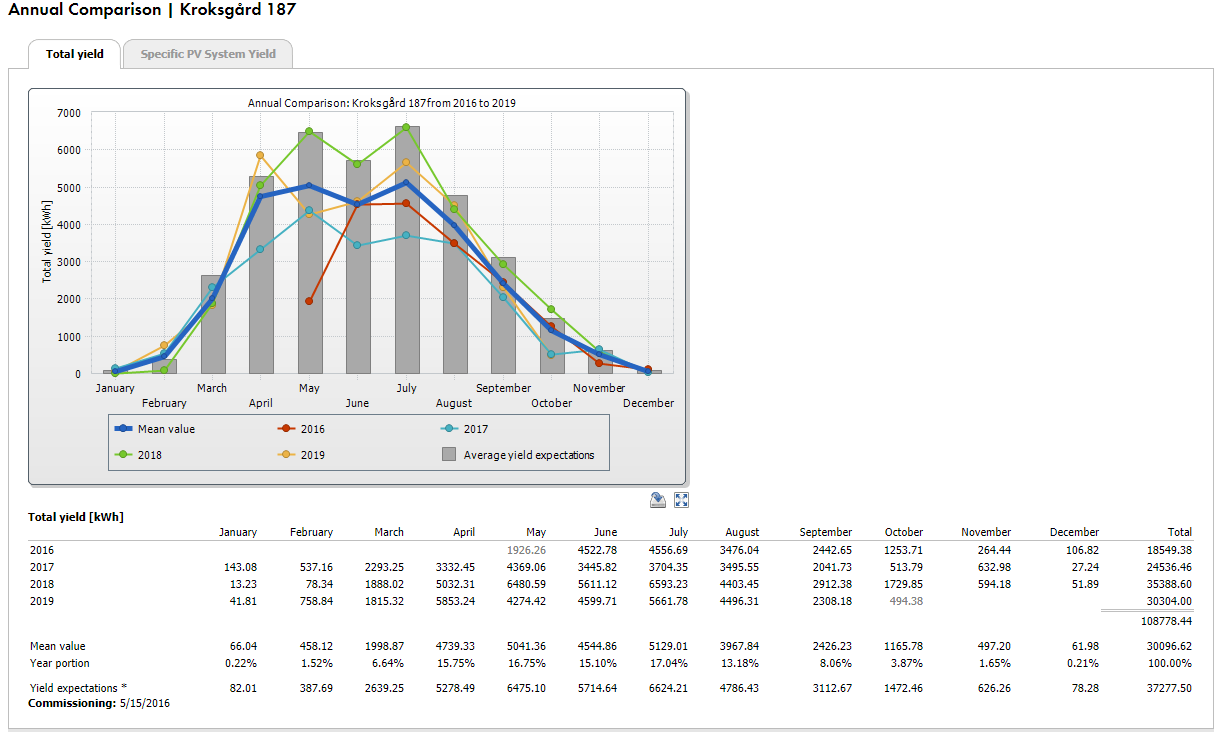Click the gray Average yield expectations swatch
The image size is (1224, 736).
point(450,455)
